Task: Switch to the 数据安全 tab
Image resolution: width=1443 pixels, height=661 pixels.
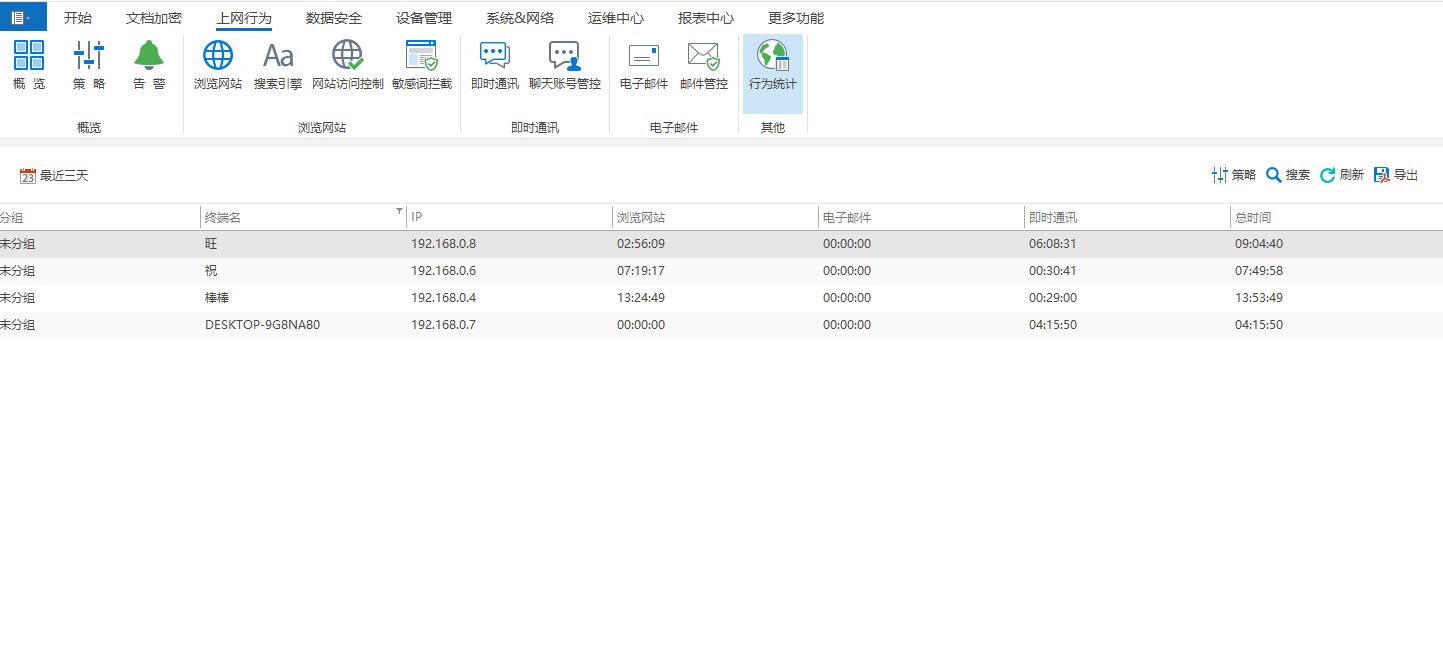Action: click(x=334, y=18)
